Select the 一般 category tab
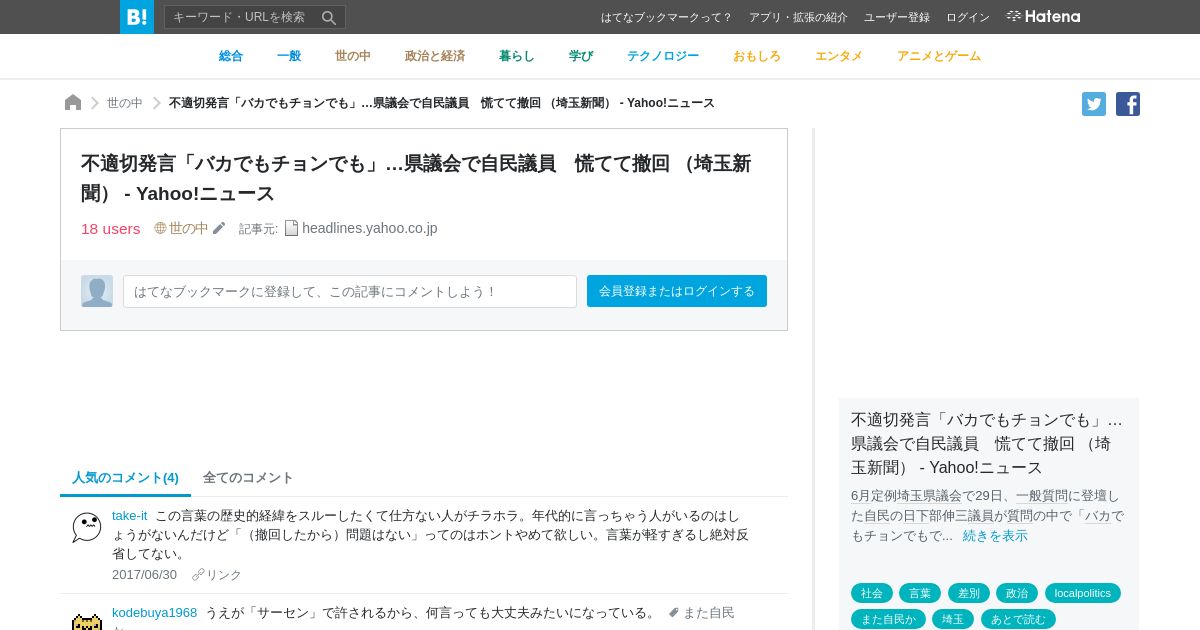The height and width of the screenshot is (630, 1200). pos(289,56)
